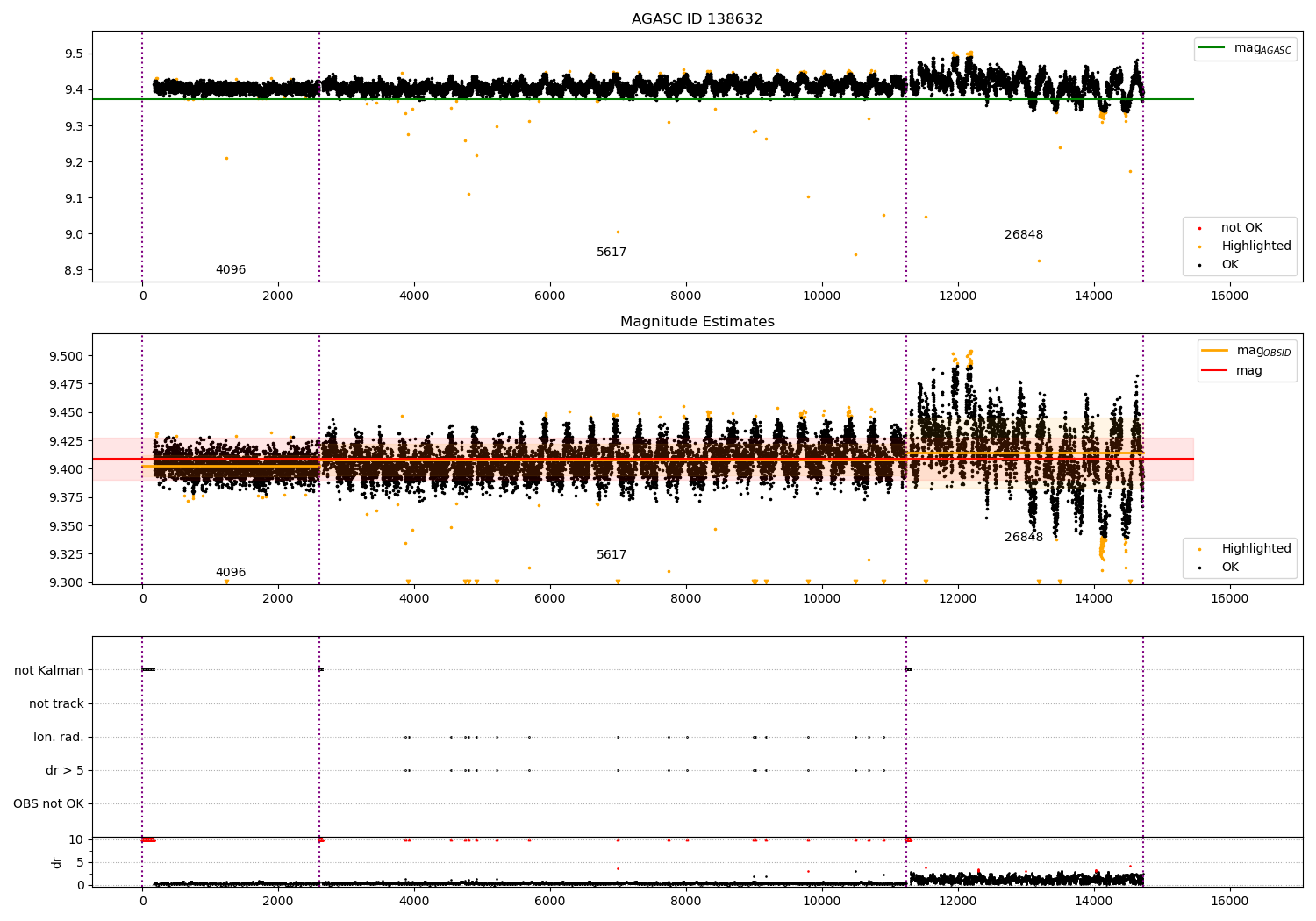Viewport: 1316px width, 921px height.
Task: Select the mag AGASC legend entry
Action: (x=1245, y=48)
